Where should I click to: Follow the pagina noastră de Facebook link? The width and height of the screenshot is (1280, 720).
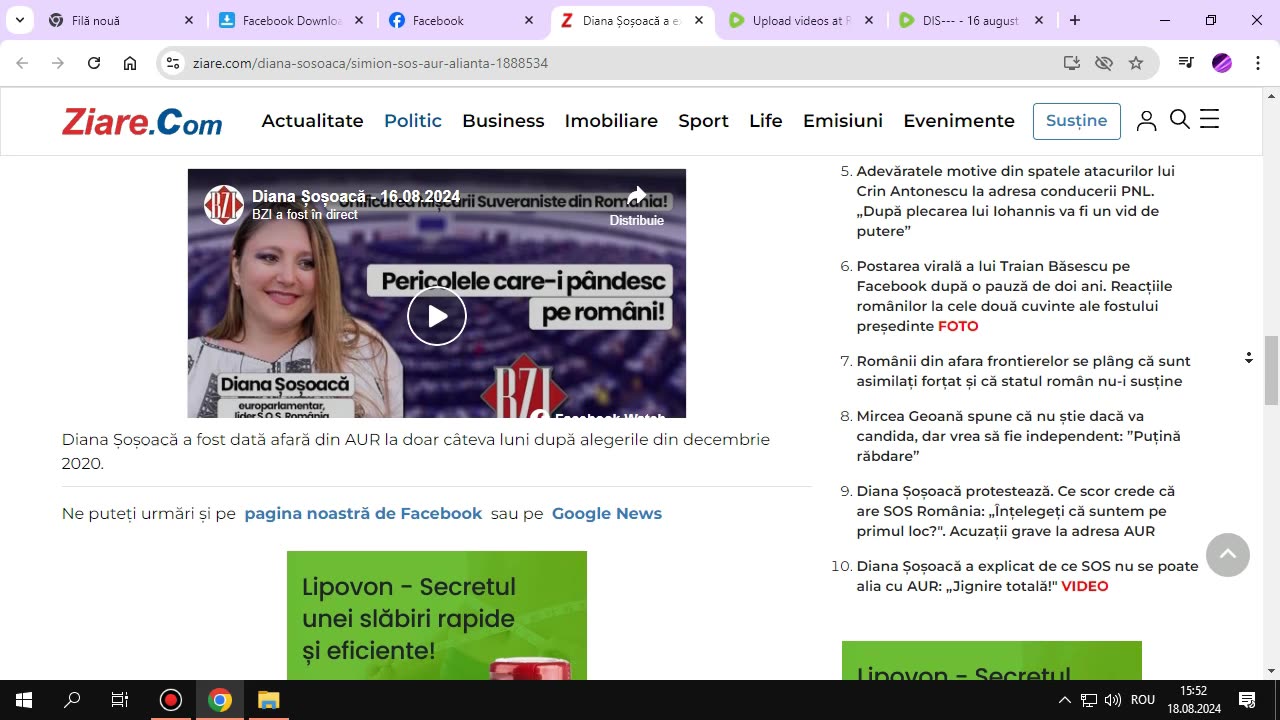[363, 513]
